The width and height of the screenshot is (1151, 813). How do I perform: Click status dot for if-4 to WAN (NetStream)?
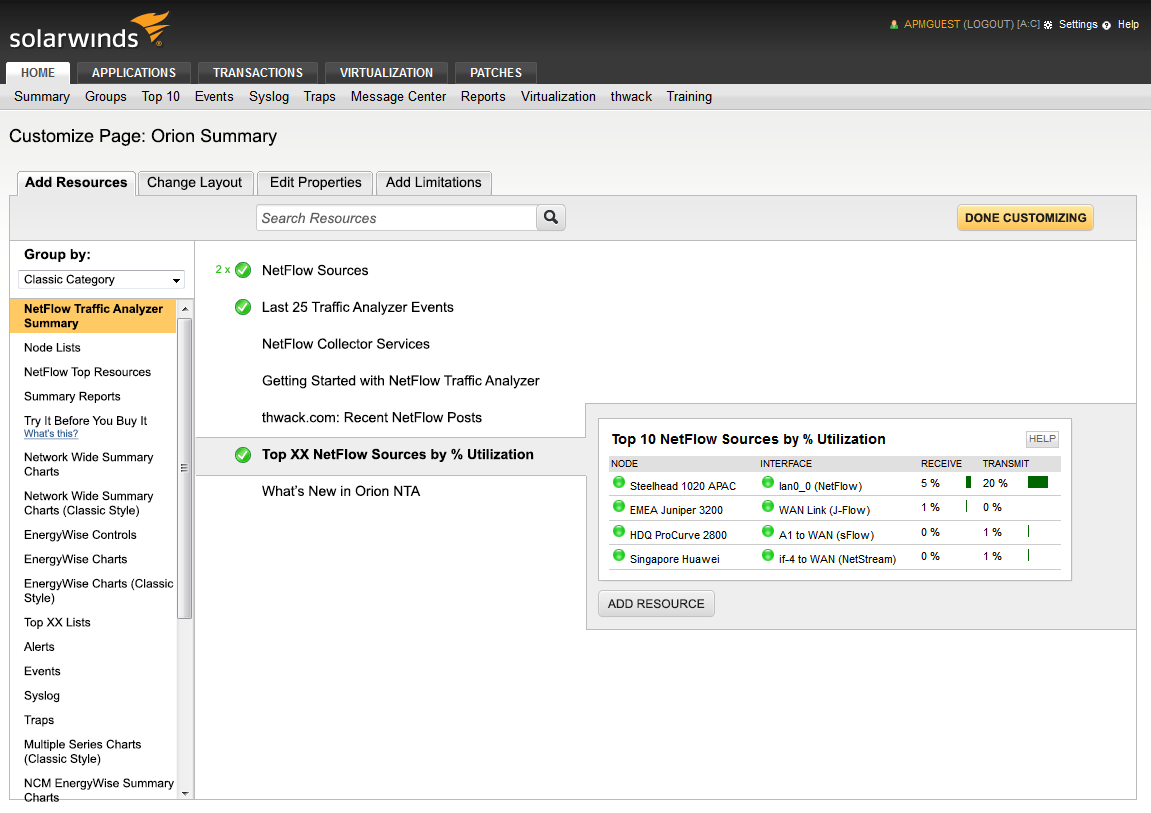click(768, 555)
